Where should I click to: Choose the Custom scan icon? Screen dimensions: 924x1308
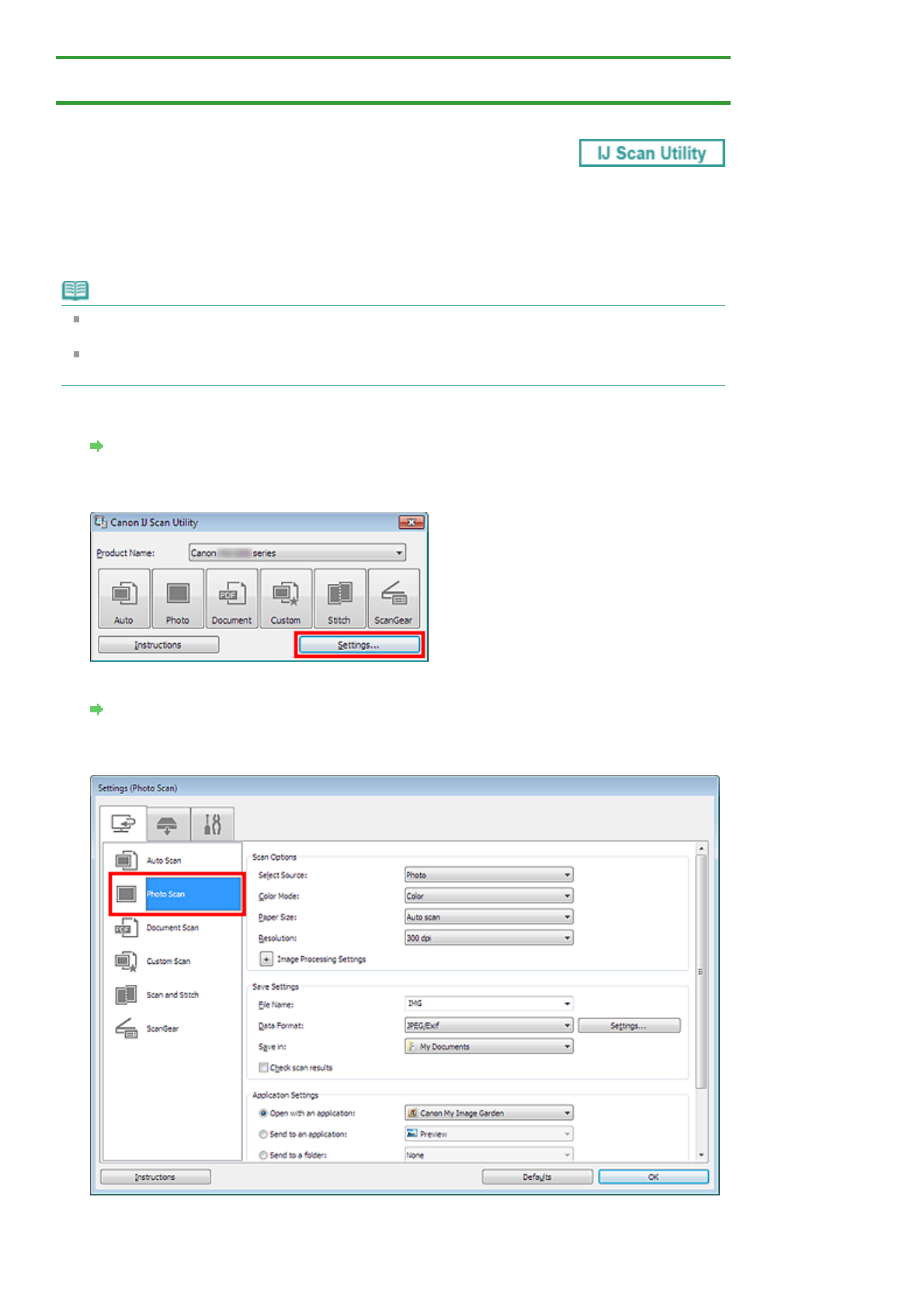pyautogui.click(x=286, y=598)
